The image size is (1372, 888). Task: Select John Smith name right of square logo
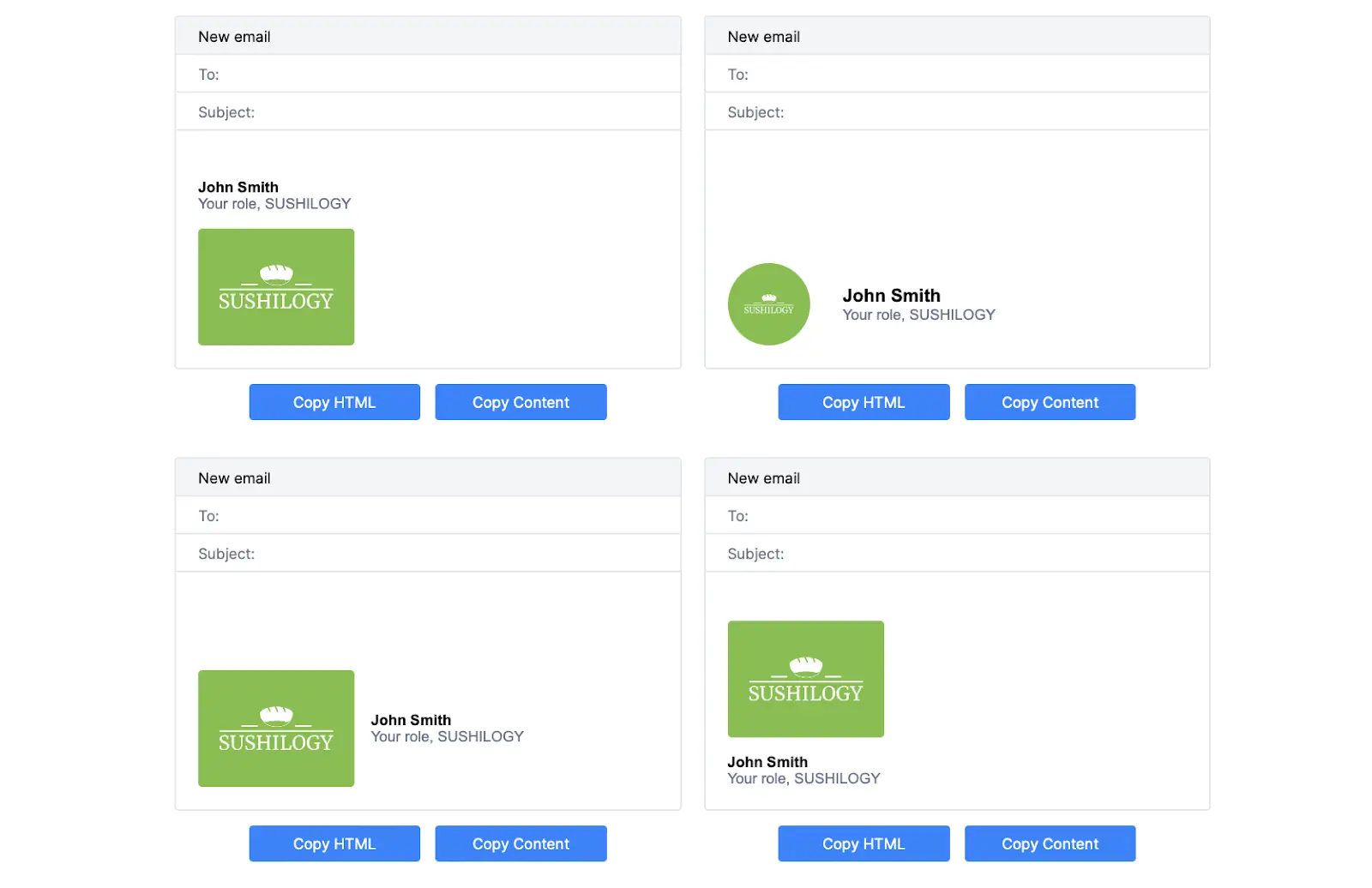tap(411, 720)
